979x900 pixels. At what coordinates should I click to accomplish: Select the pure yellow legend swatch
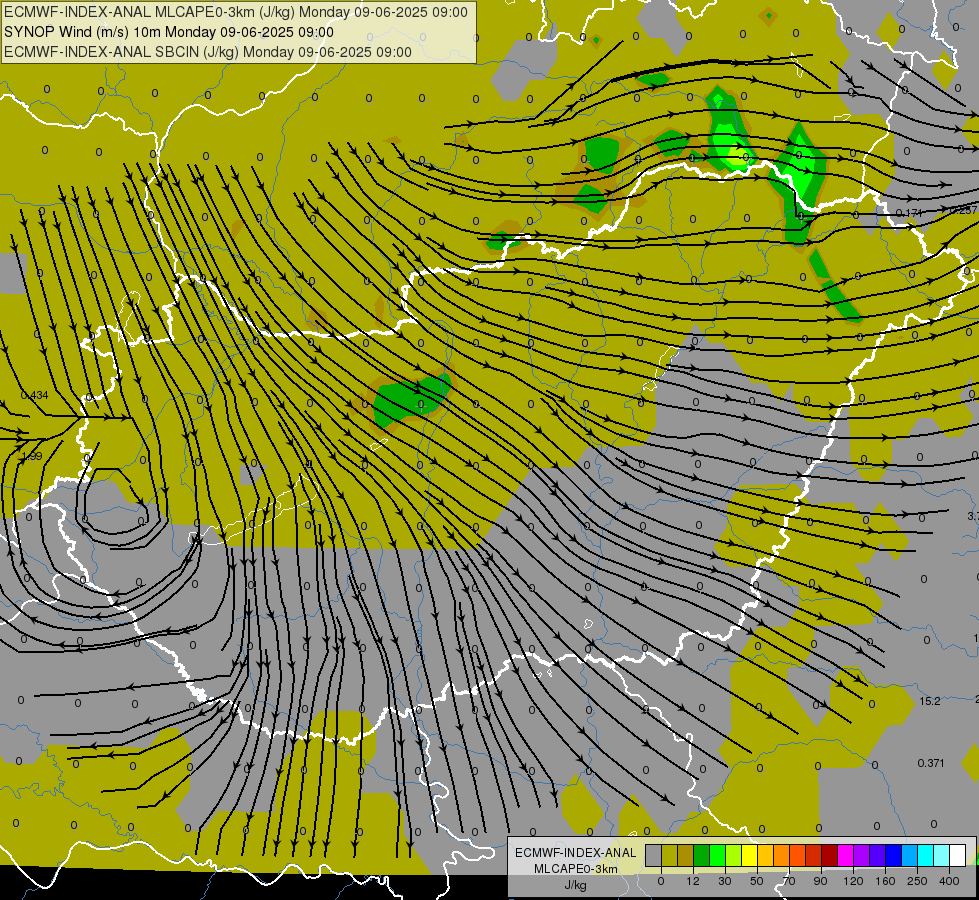750,855
